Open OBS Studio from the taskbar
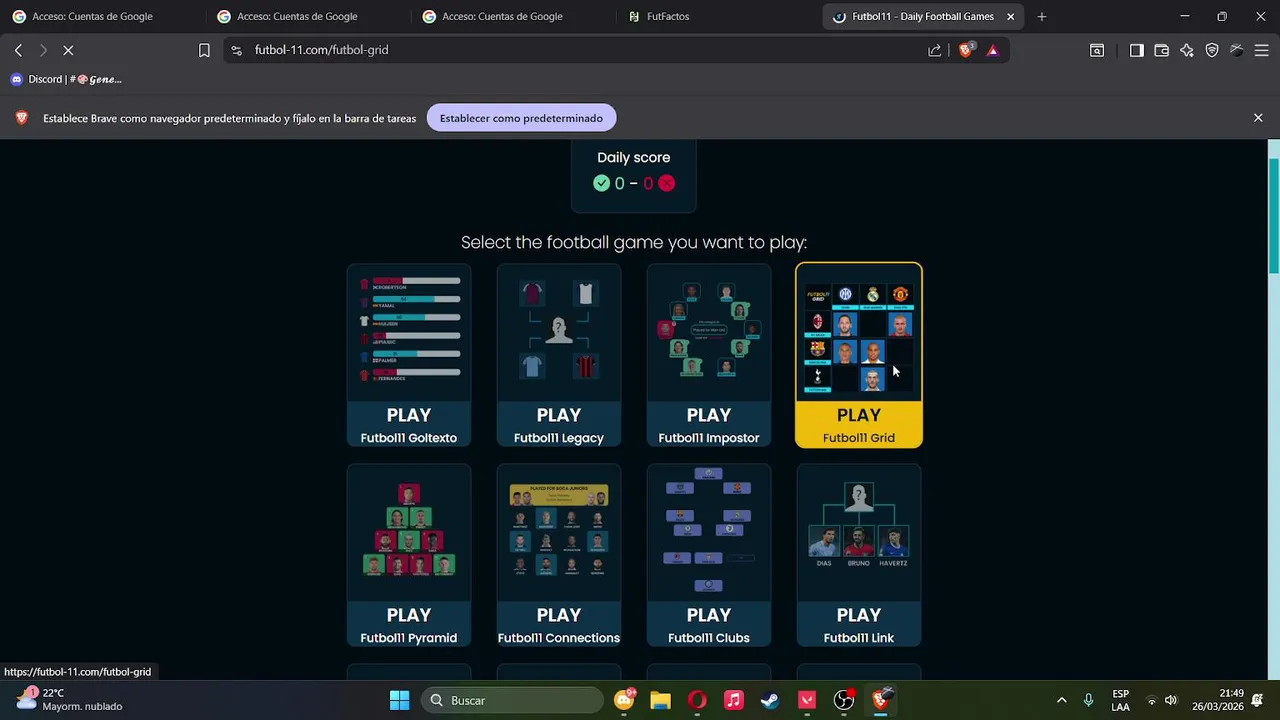The image size is (1280, 720). click(844, 700)
